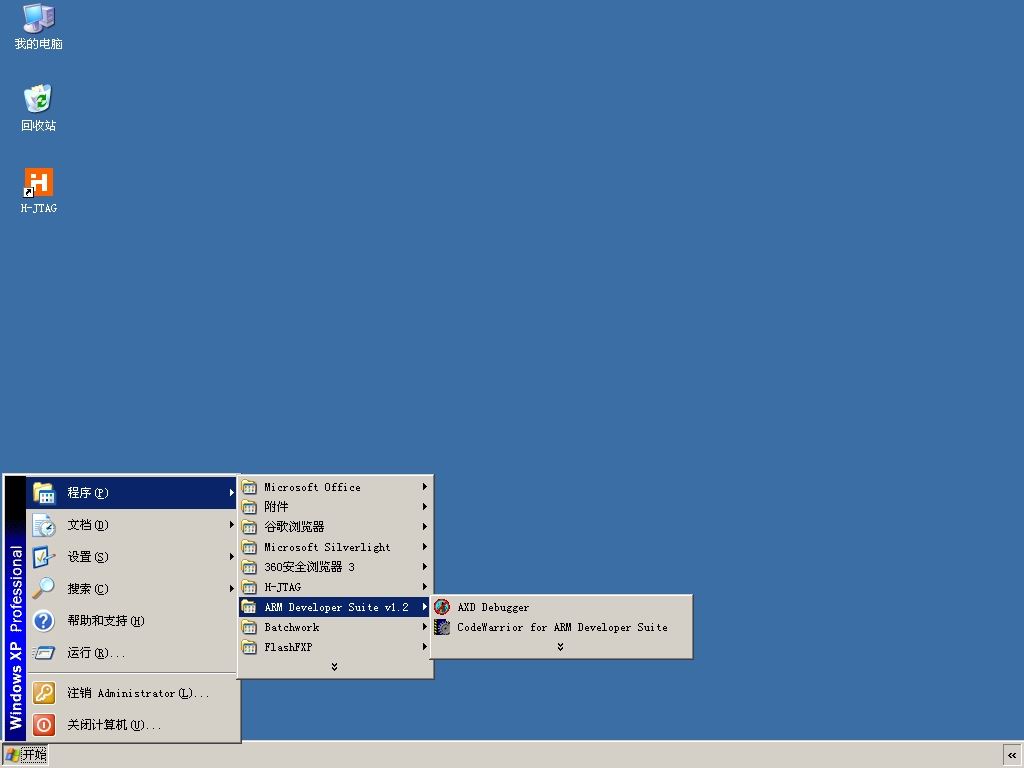Click the submenu arrow beside 文档(D)
Screen dimensions: 1024x768
click(231, 525)
